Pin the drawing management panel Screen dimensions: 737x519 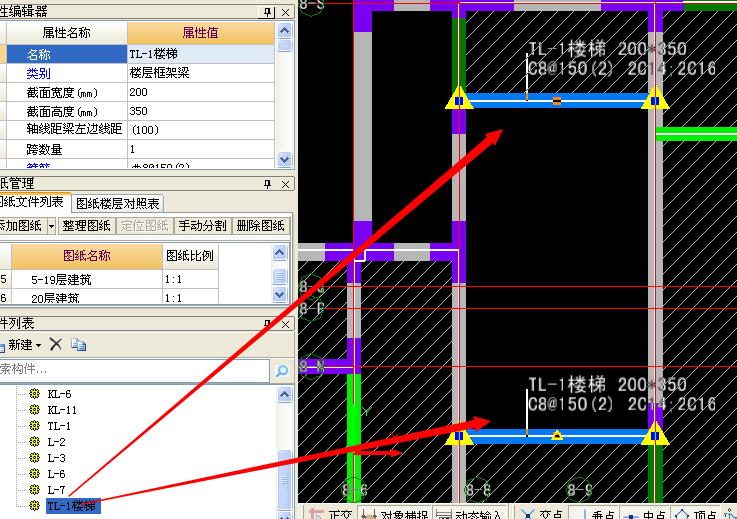pos(267,184)
